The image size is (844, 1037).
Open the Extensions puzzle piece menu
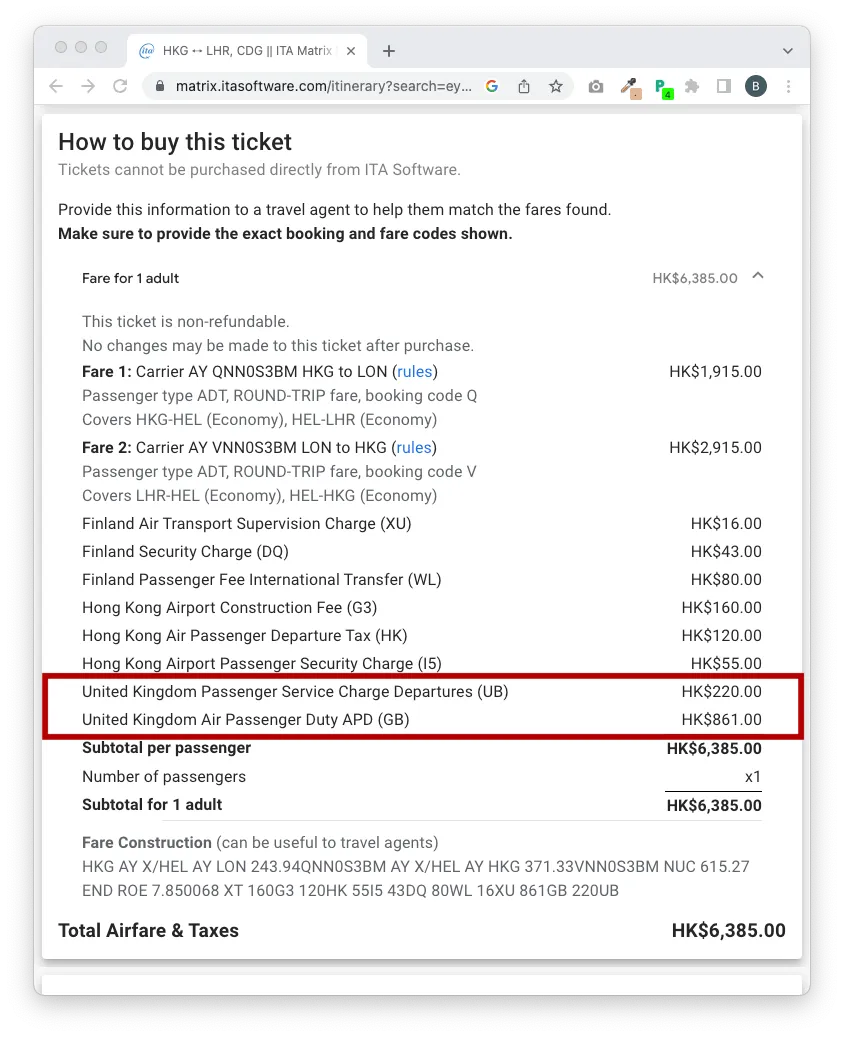pos(692,86)
